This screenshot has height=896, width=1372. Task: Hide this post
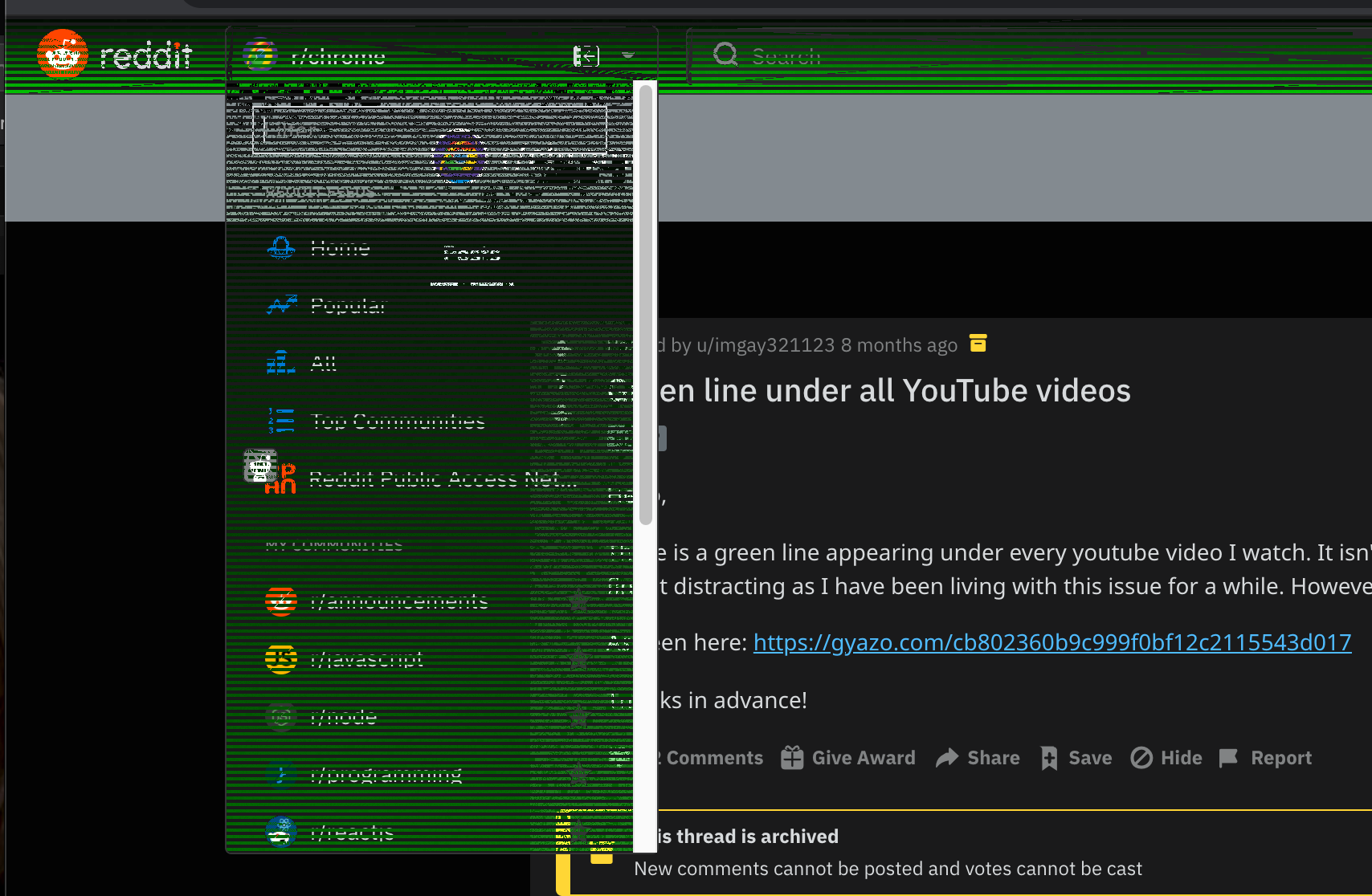click(x=1166, y=758)
